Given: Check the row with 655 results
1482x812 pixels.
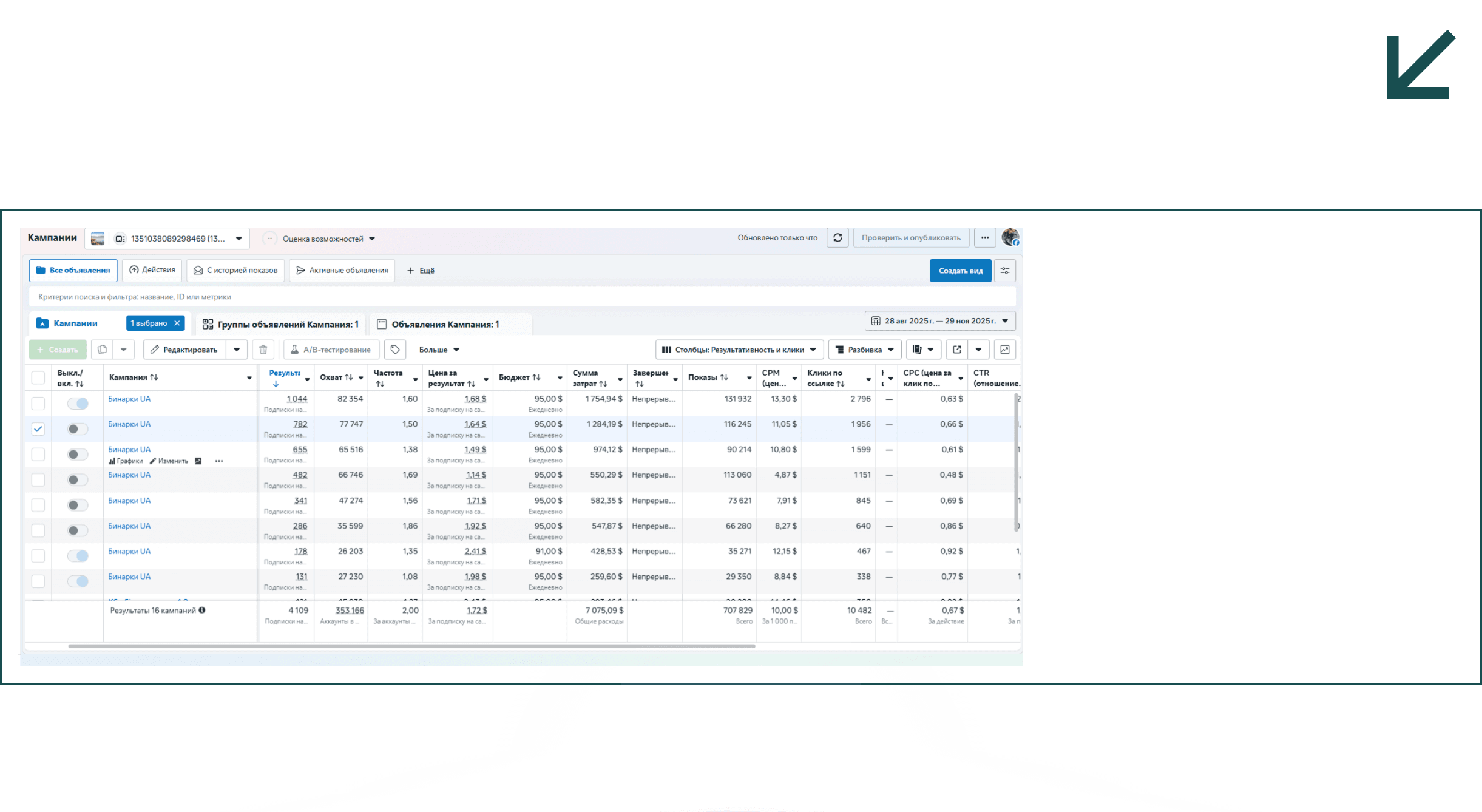Looking at the screenshot, I should [x=38, y=455].
